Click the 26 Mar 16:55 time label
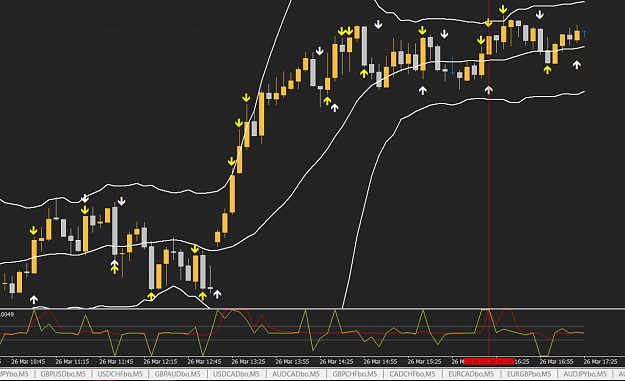This screenshot has width=625, height=381. click(556, 362)
